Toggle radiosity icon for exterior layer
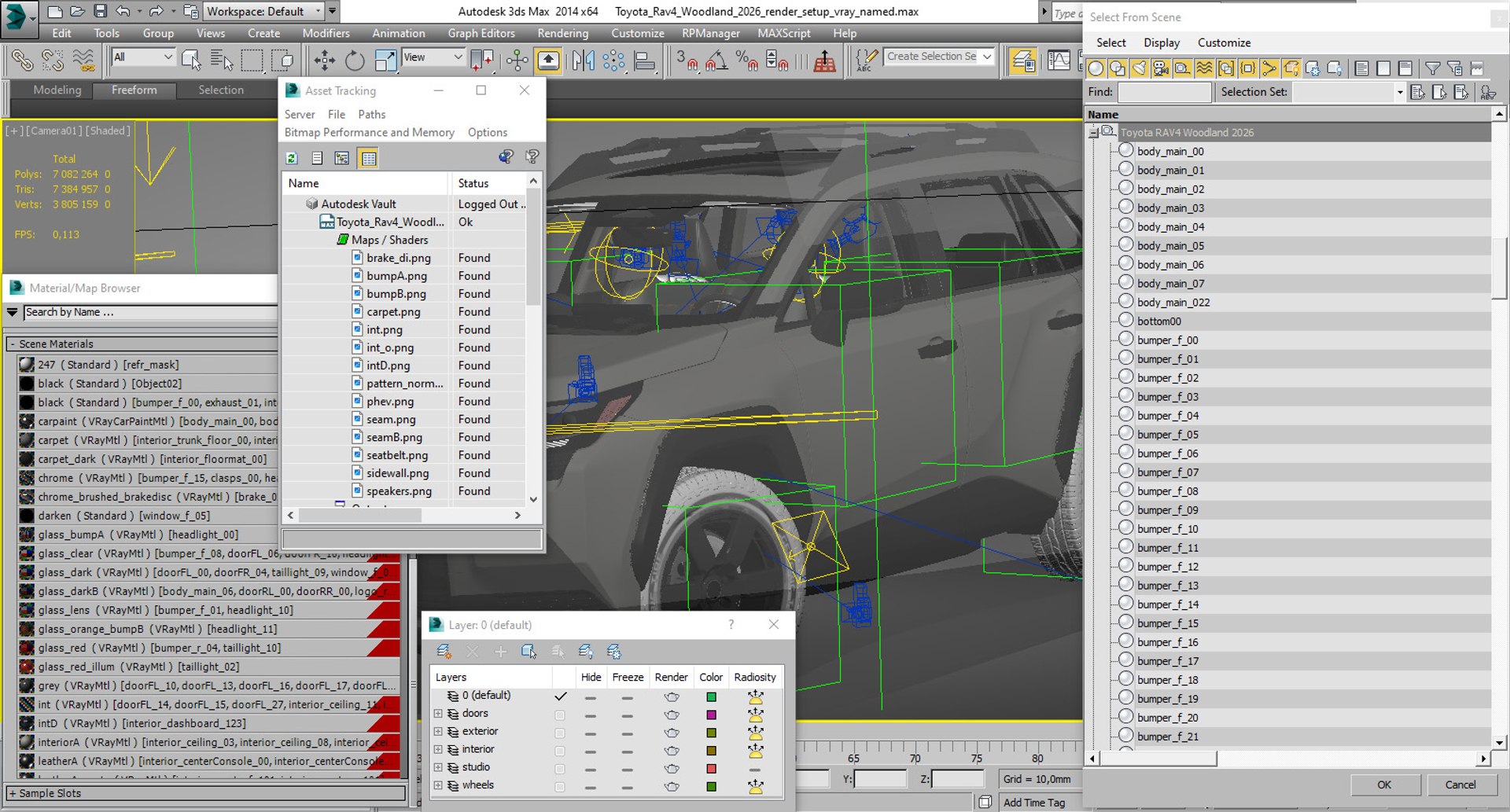 755,733
